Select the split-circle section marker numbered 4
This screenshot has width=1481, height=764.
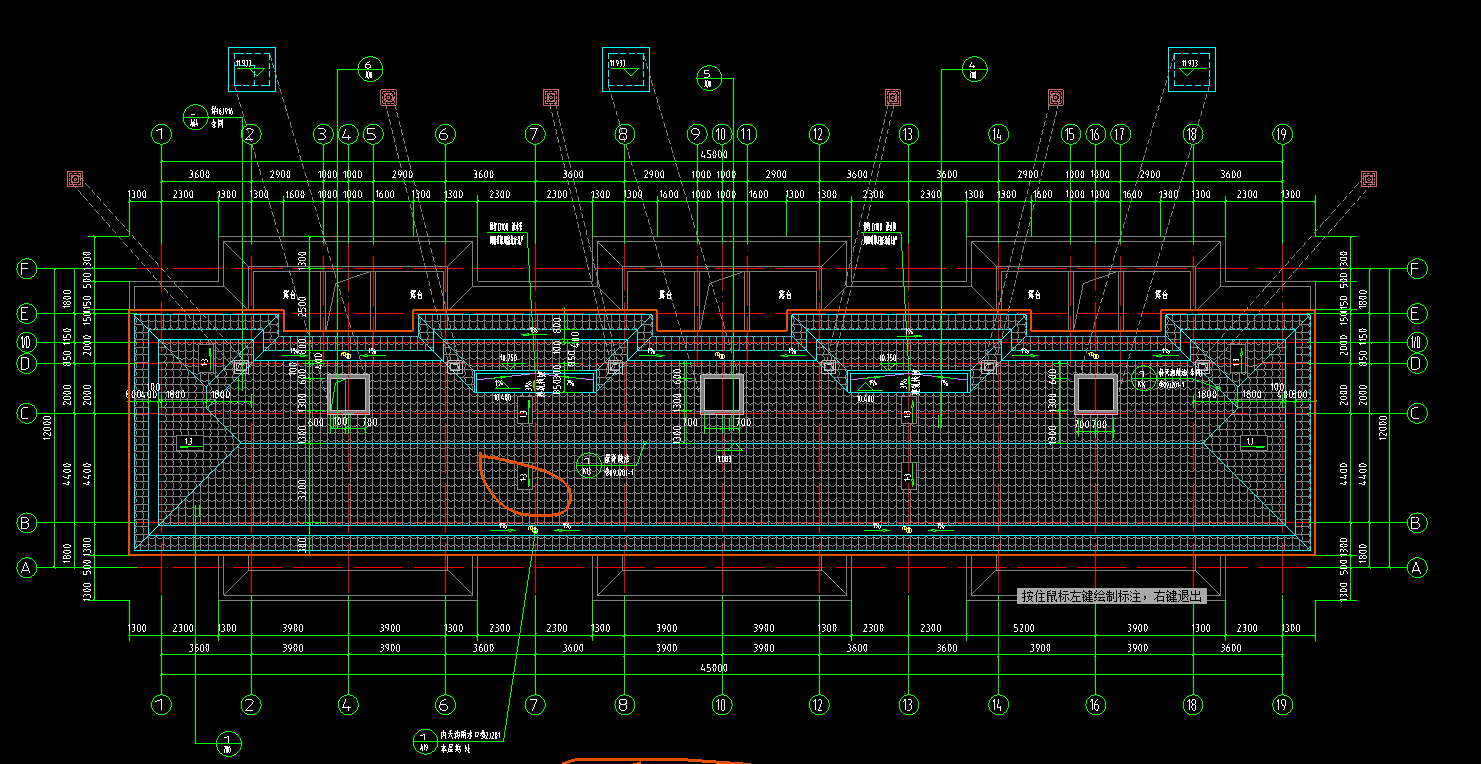[x=974, y=69]
